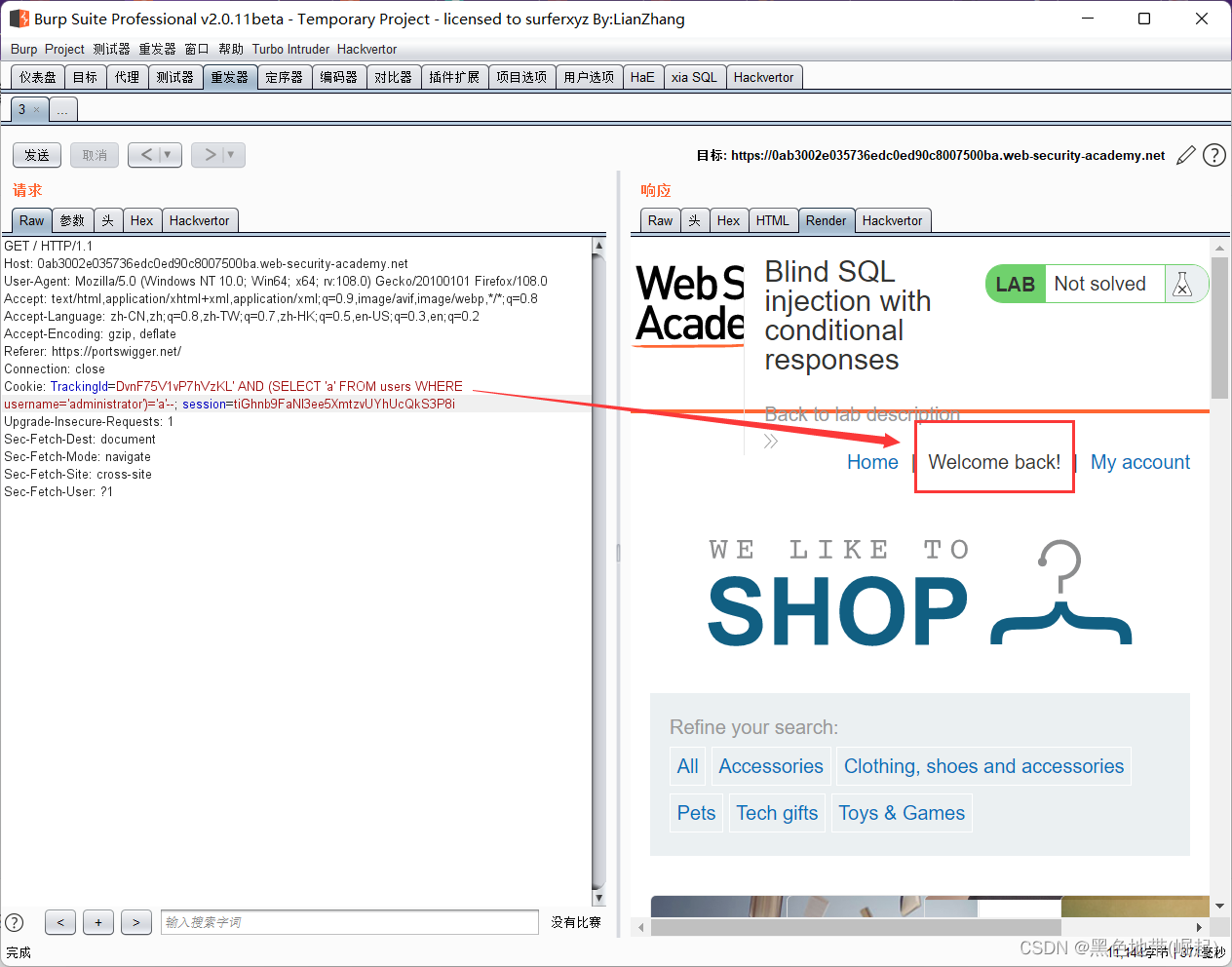Switch to the Hackvertor main tab
Image resolution: width=1232 pixels, height=967 pixels.
764,77
